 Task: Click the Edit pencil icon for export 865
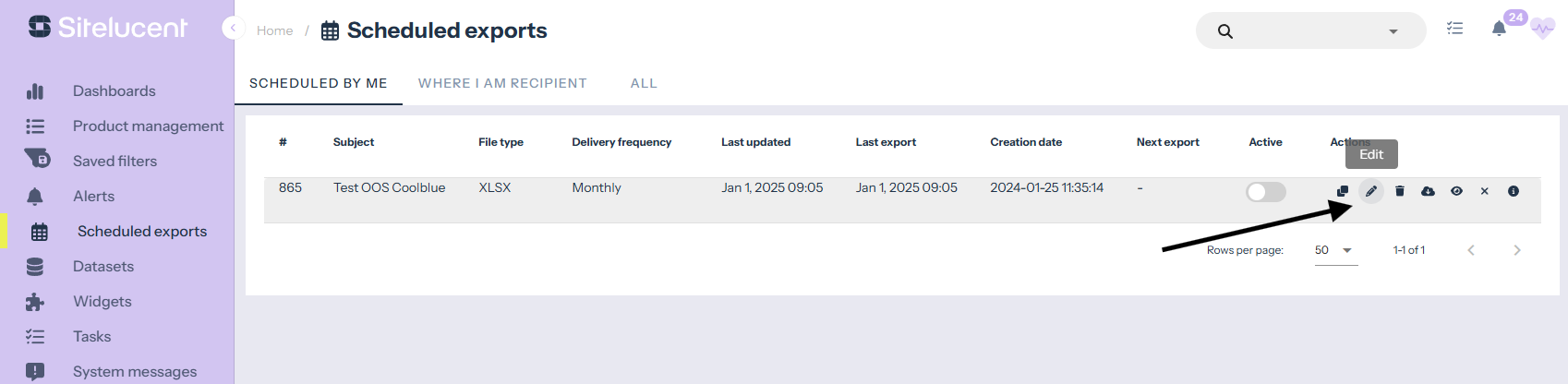[x=1371, y=191]
